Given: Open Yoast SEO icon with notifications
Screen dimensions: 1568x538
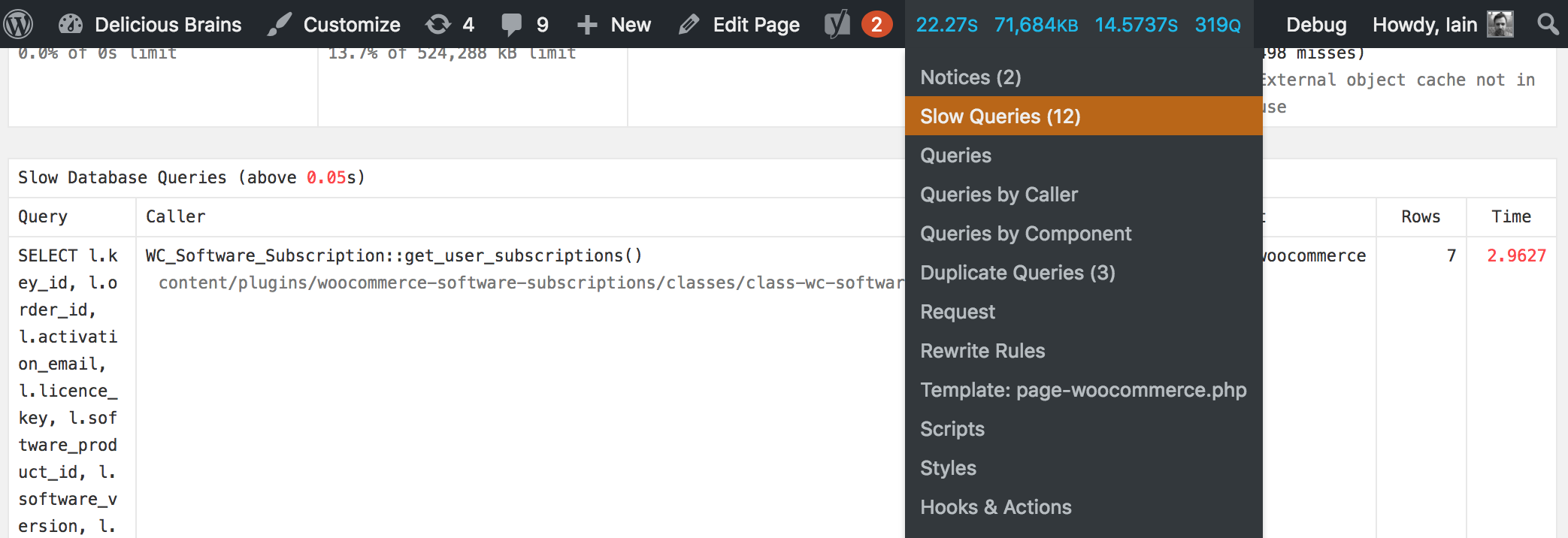Looking at the screenshot, I should point(837,25).
